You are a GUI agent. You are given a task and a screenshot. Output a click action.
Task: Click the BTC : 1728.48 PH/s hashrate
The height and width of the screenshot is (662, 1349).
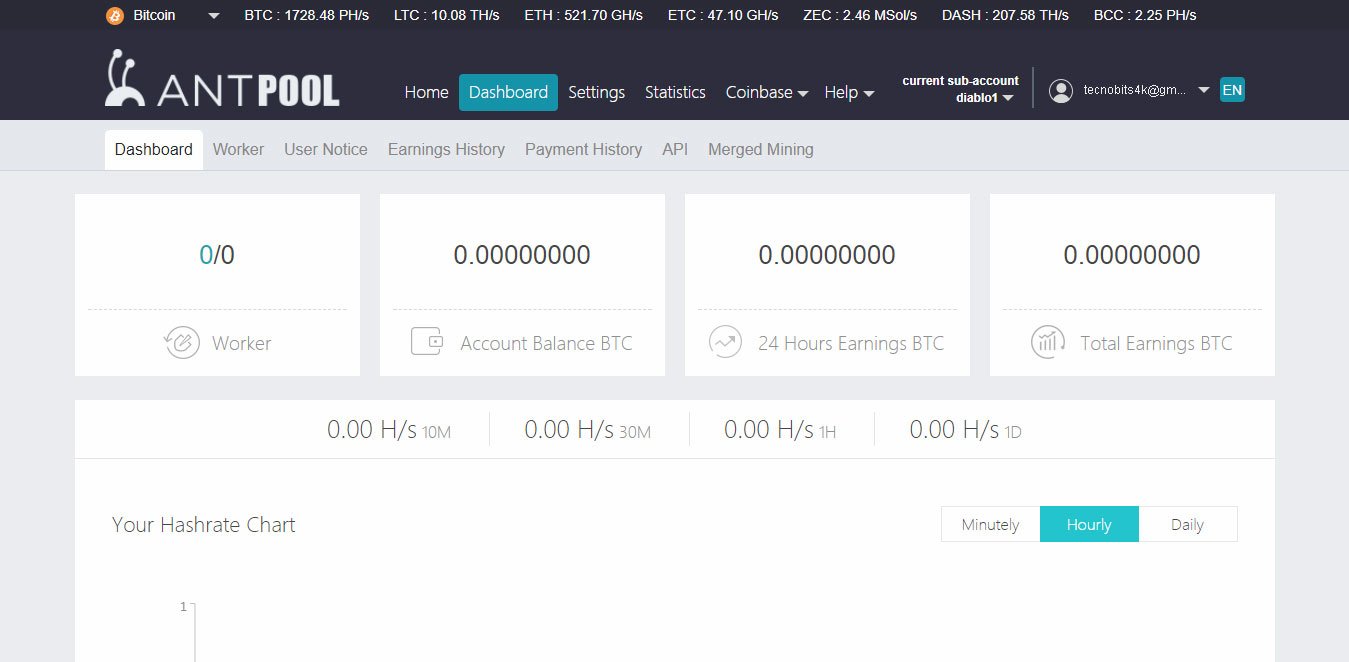[x=306, y=15]
